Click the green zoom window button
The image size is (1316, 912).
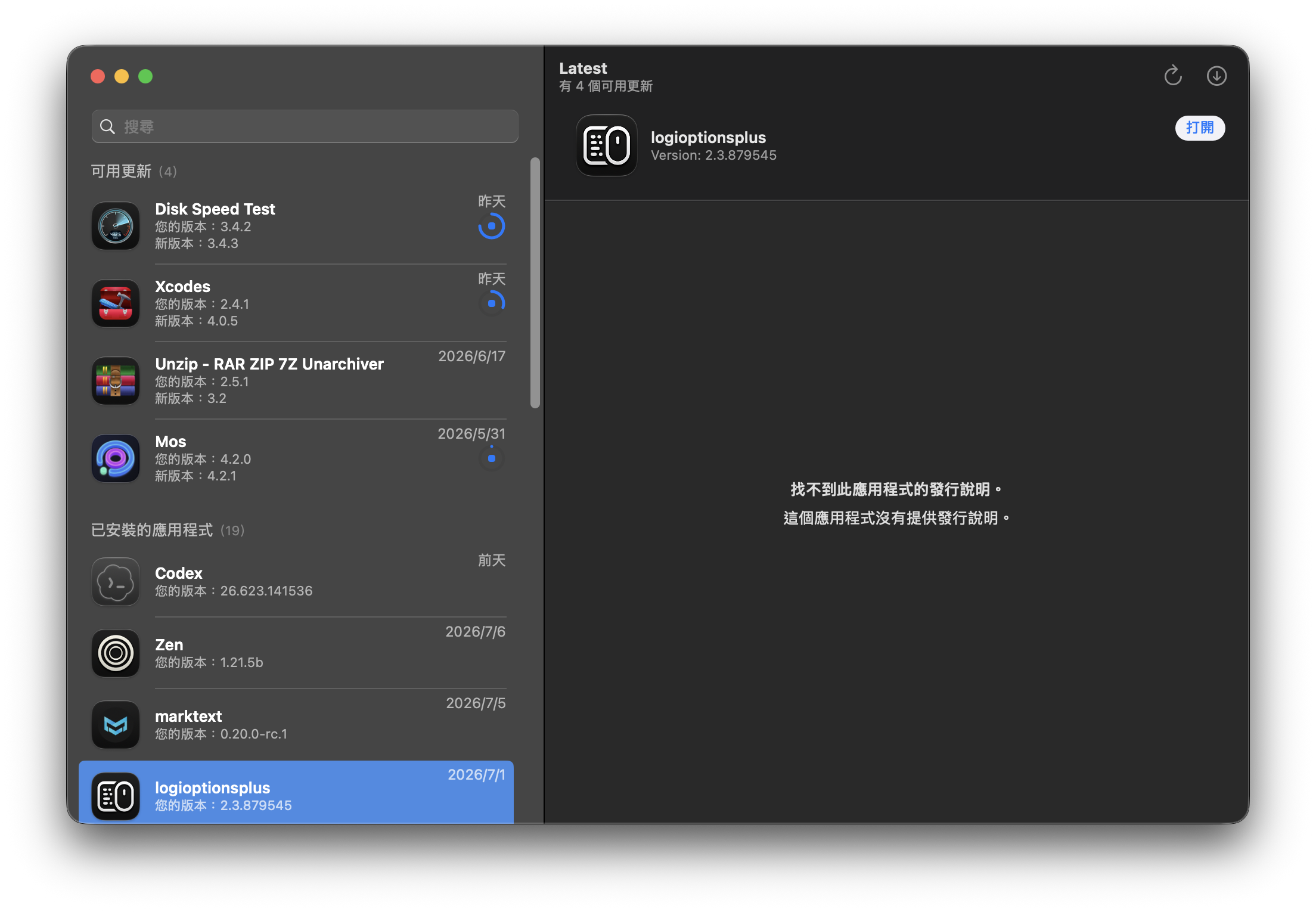pos(145,76)
